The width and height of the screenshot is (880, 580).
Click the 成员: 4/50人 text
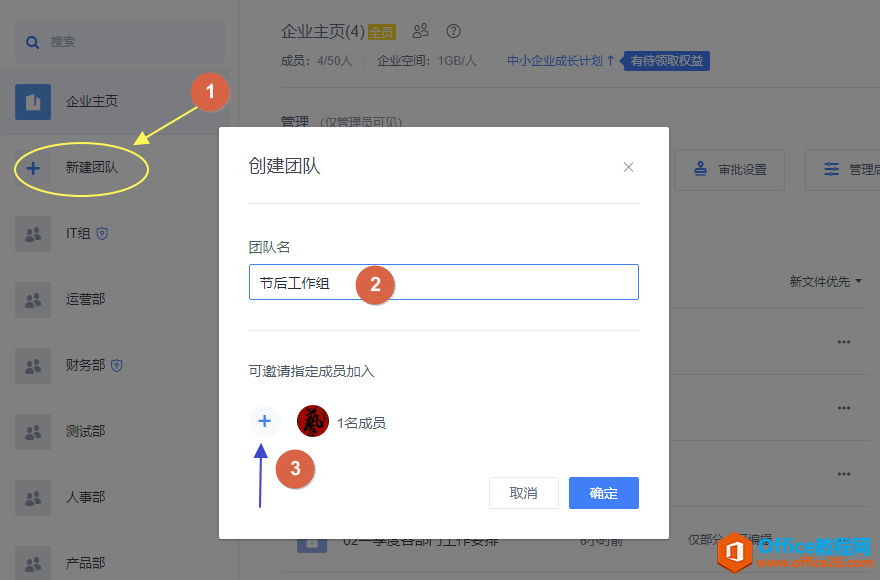pos(317,61)
